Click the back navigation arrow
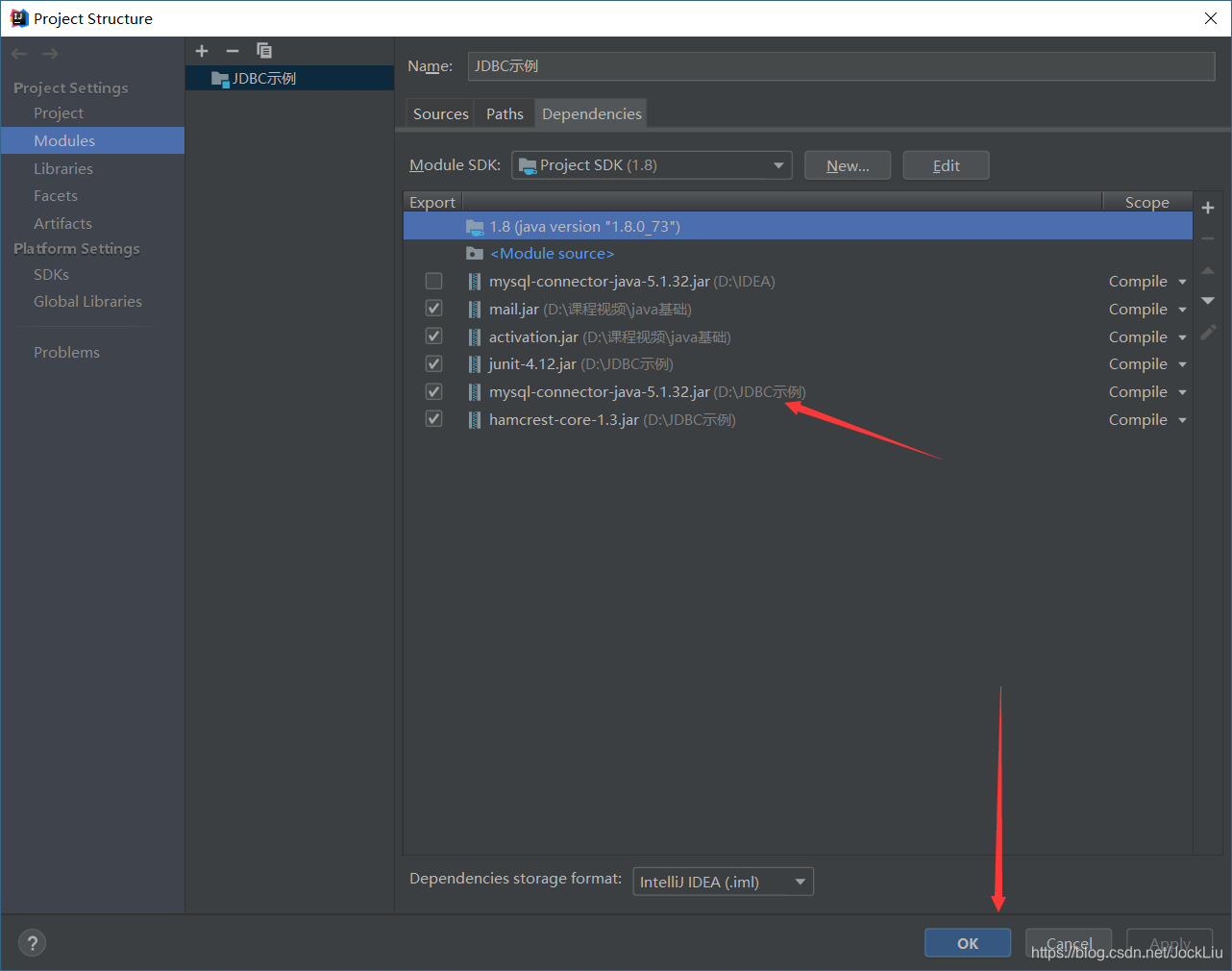1232x971 pixels. (19, 54)
